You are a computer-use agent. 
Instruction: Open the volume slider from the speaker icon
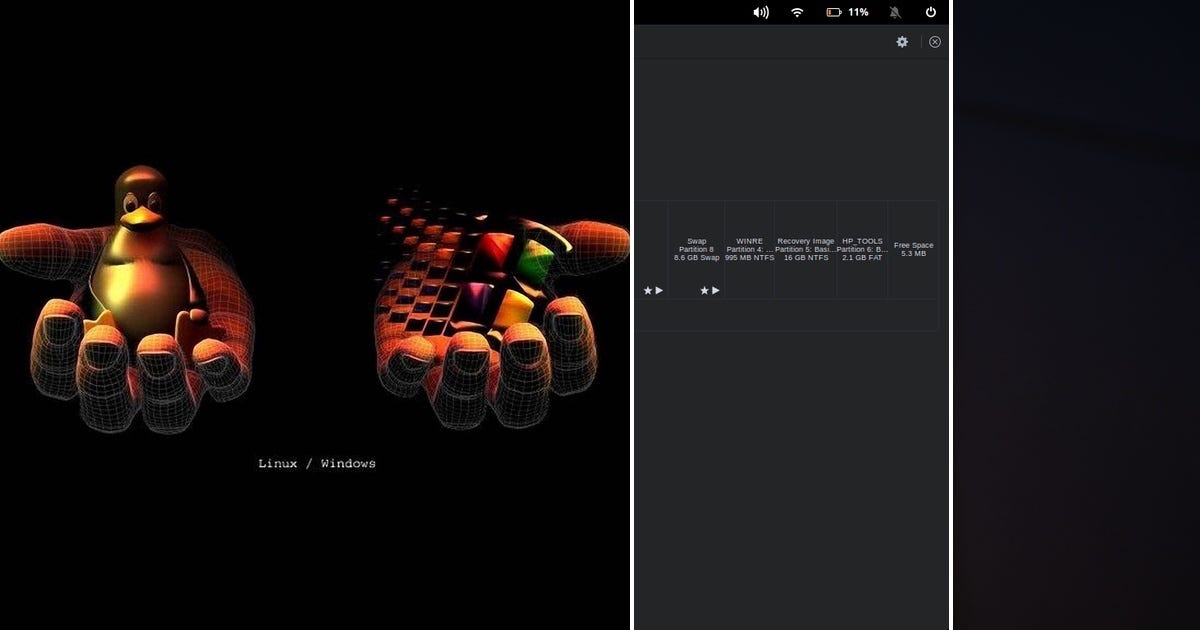[760, 12]
